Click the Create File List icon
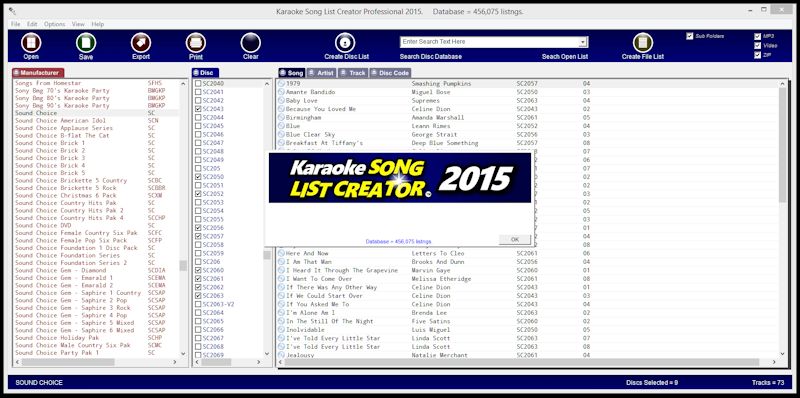Viewport: 800px width, 398px height. pyautogui.click(x=643, y=43)
